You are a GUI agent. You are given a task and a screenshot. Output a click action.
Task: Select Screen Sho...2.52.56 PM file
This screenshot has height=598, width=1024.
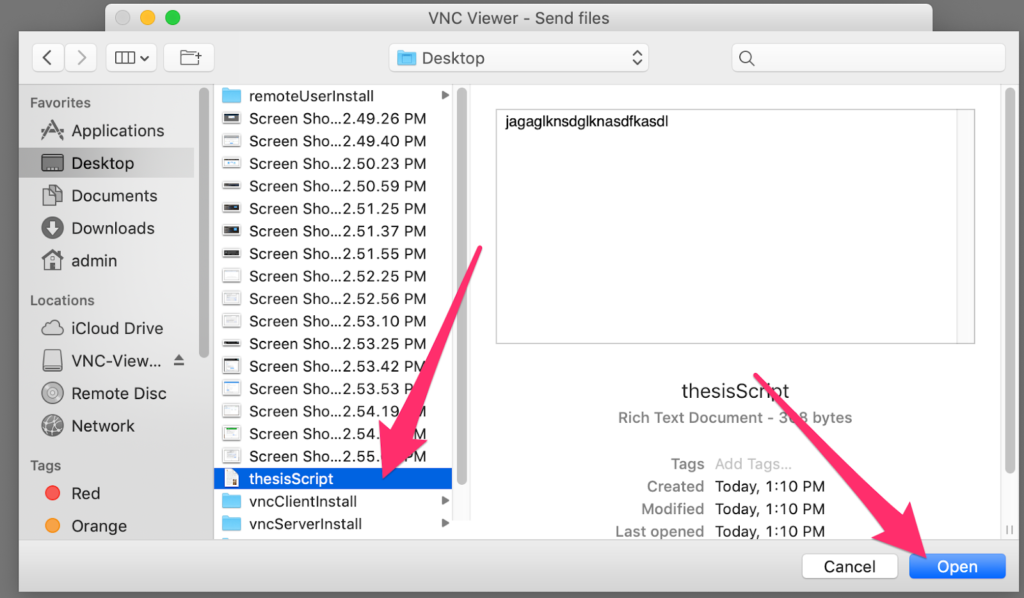(333, 299)
